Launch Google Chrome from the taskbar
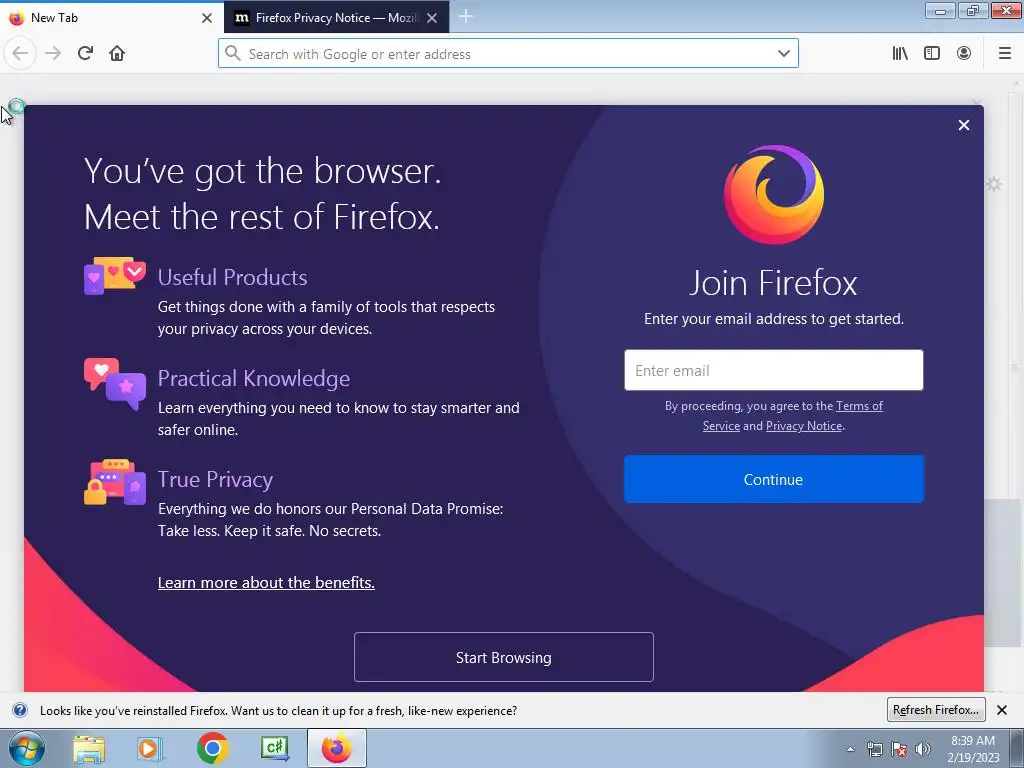The height and width of the screenshot is (768, 1024). point(212,748)
